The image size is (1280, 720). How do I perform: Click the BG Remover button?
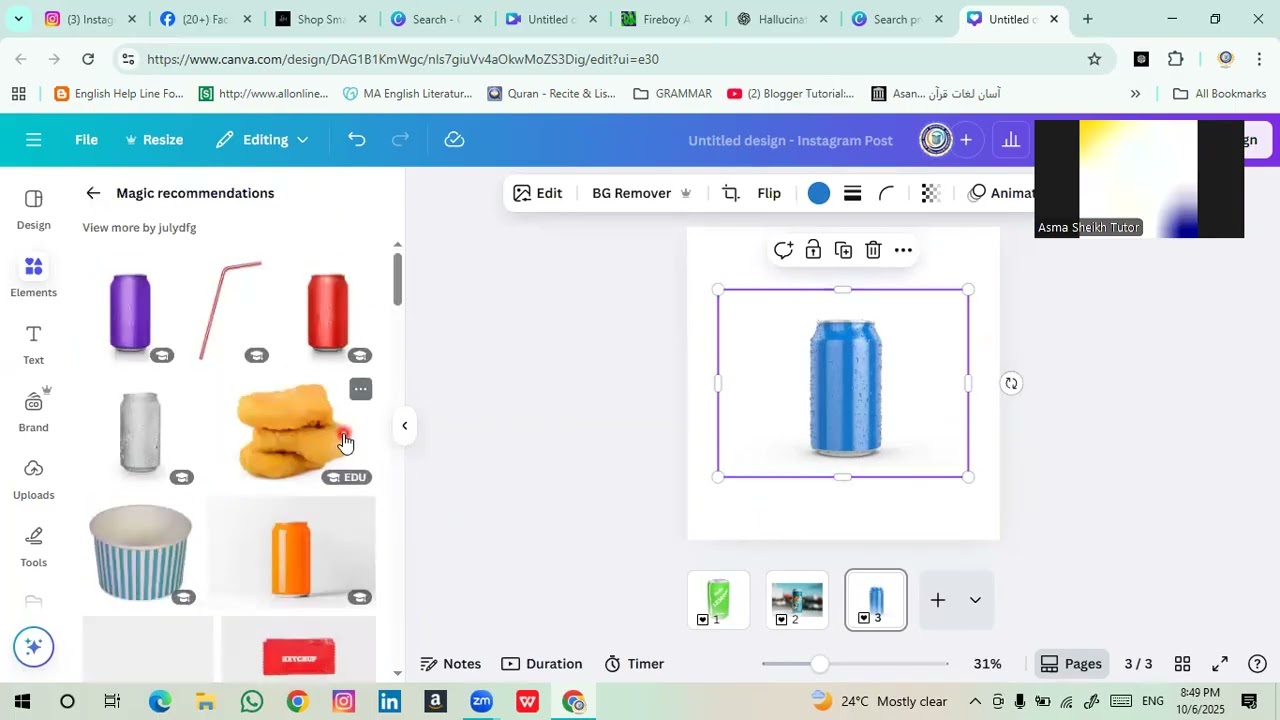click(641, 193)
